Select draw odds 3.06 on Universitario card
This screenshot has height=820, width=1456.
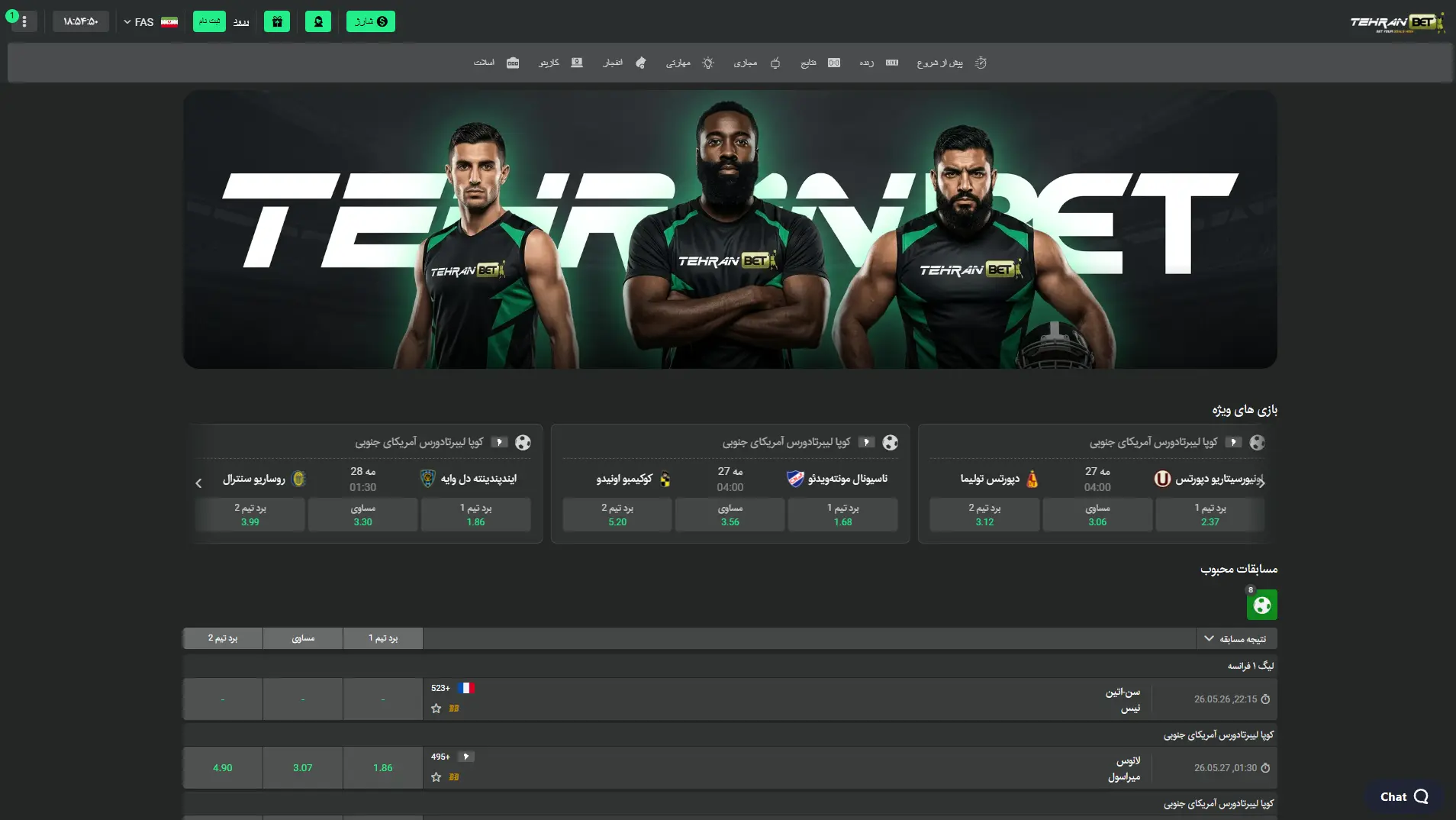pos(1097,515)
